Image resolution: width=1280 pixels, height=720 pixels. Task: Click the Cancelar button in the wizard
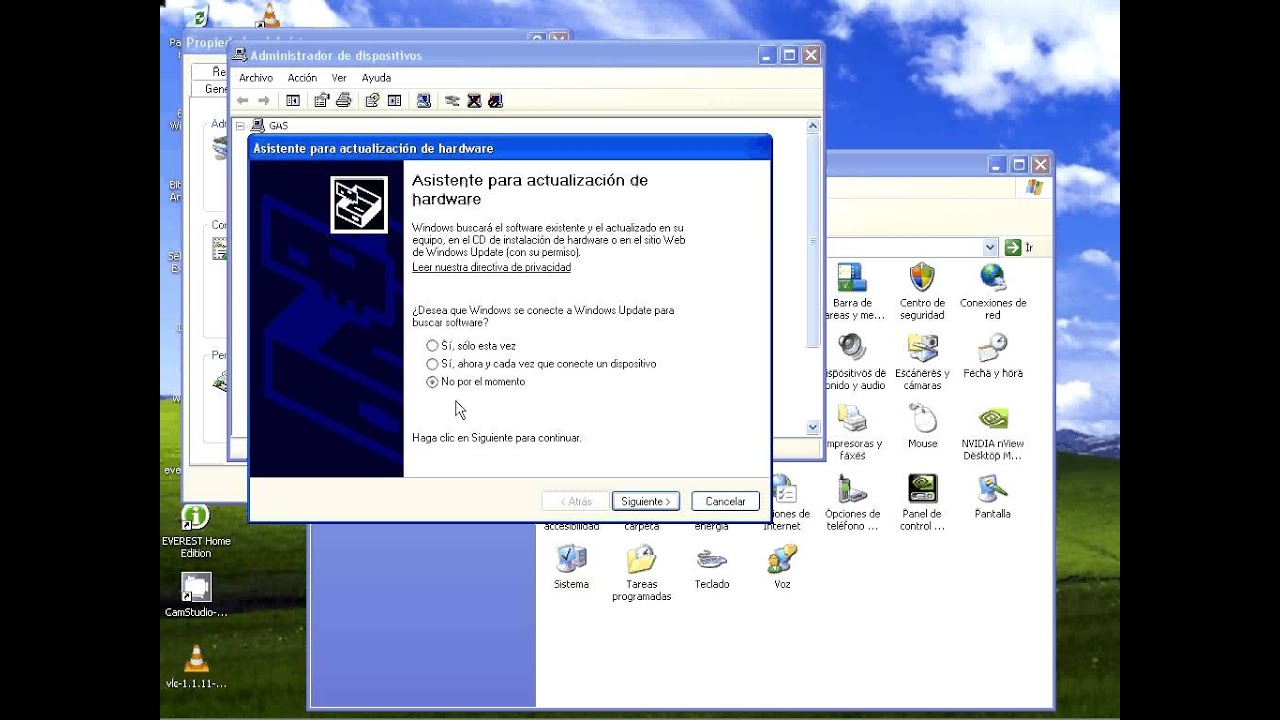(x=725, y=501)
